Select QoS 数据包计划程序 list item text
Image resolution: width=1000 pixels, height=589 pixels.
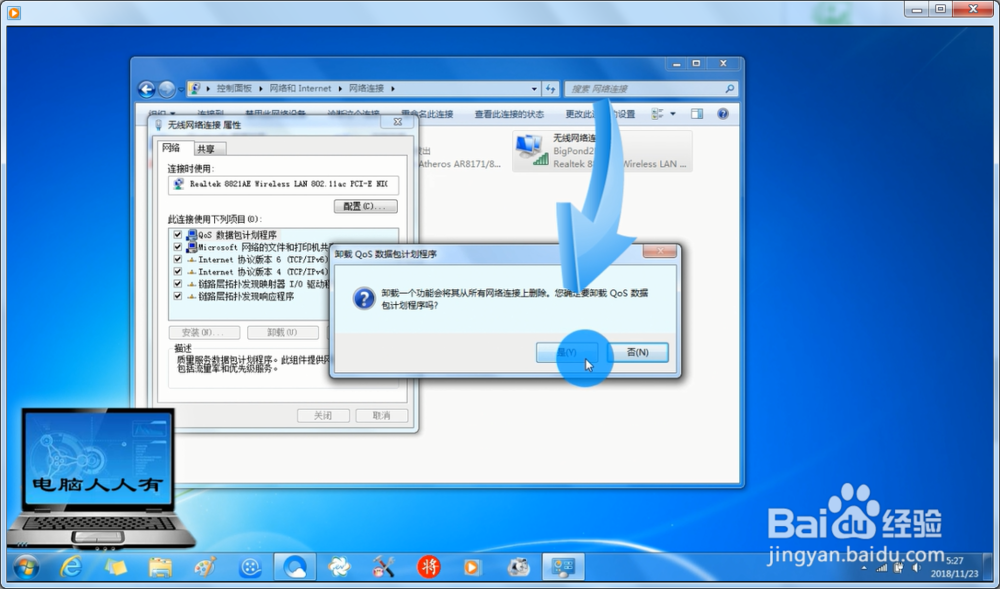[x=237, y=235]
